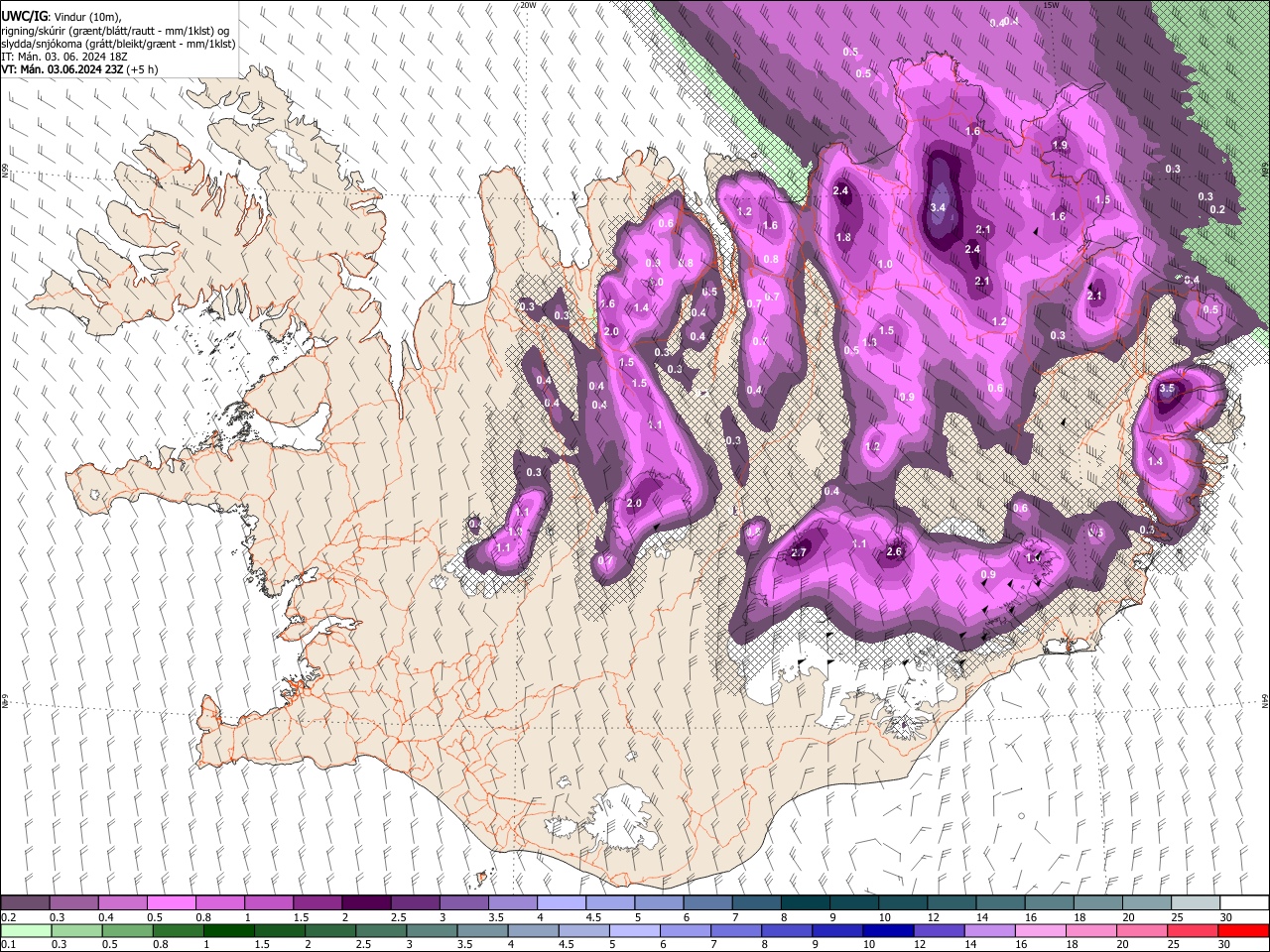Select the top-row legend swatch starting at 0.2
Viewport: 1270px width, 952px height.
[25, 902]
